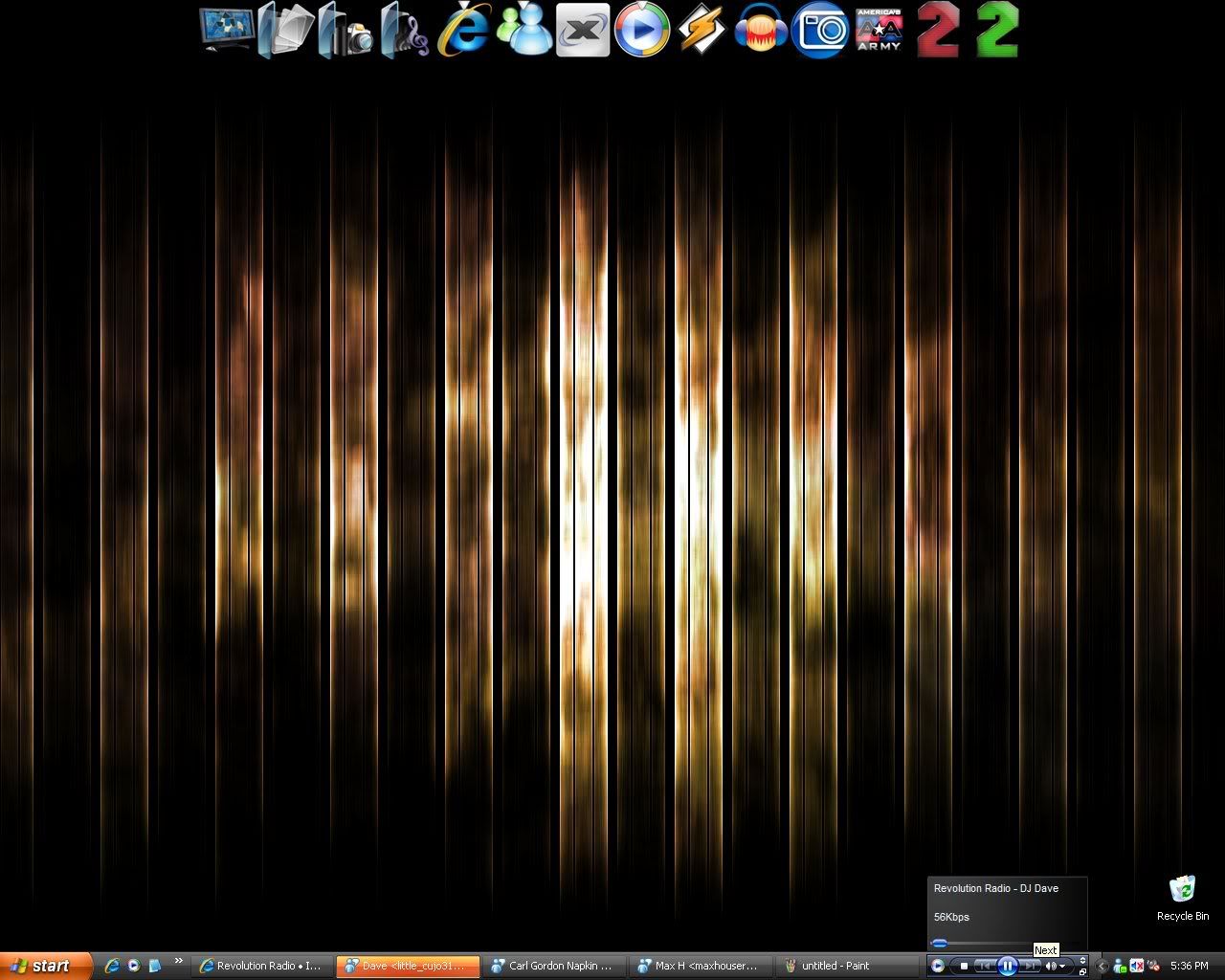Switch to Revolution Radio Internet Explorer window
Screen dimensions: 1225x980
pyautogui.click(x=261, y=966)
